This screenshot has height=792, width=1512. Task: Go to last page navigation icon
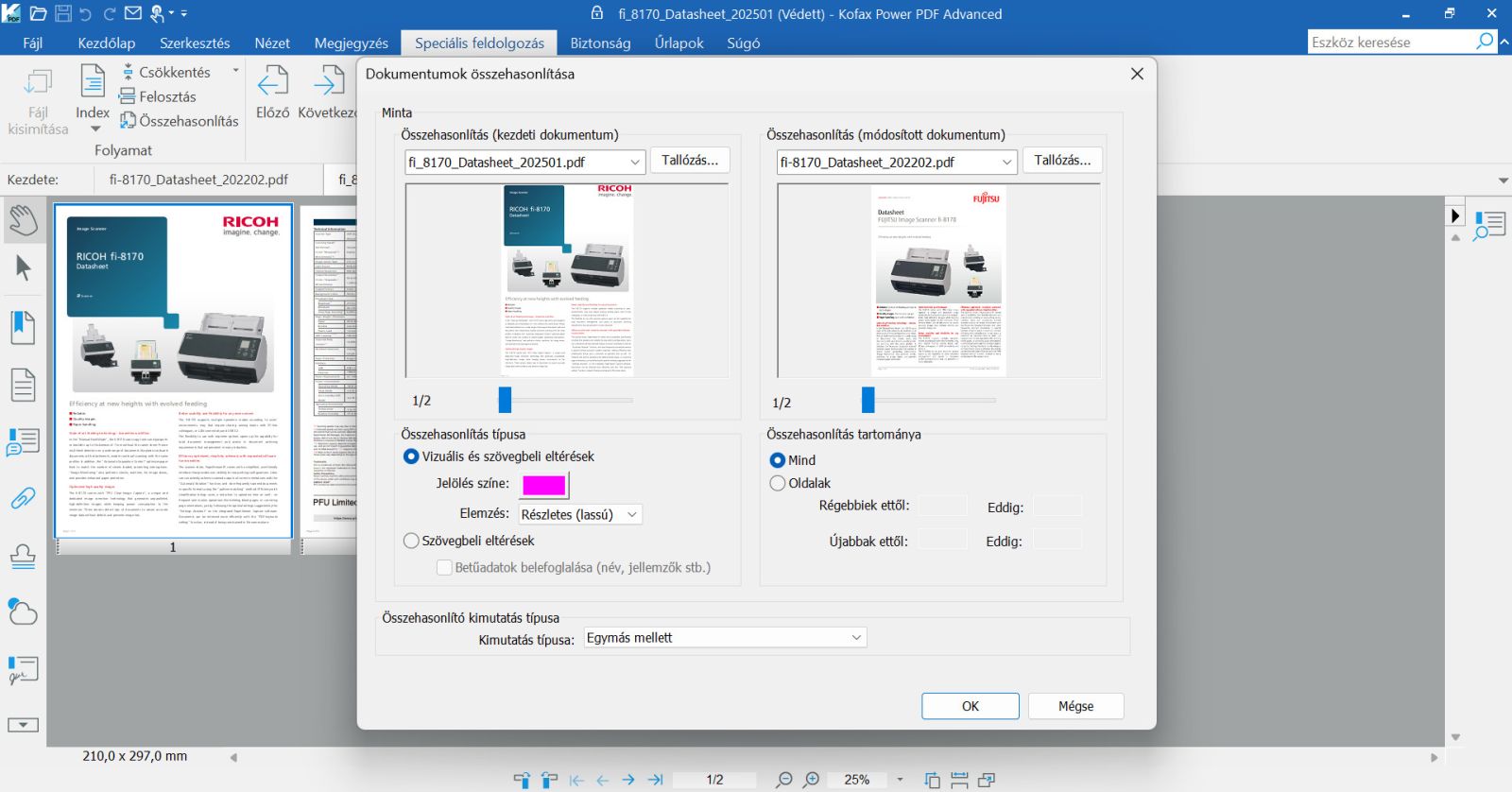coord(655,780)
